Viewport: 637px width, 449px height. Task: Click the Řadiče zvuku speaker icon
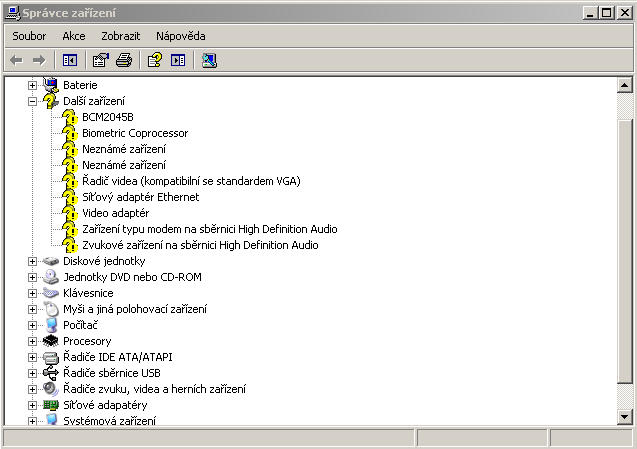tap(51, 389)
